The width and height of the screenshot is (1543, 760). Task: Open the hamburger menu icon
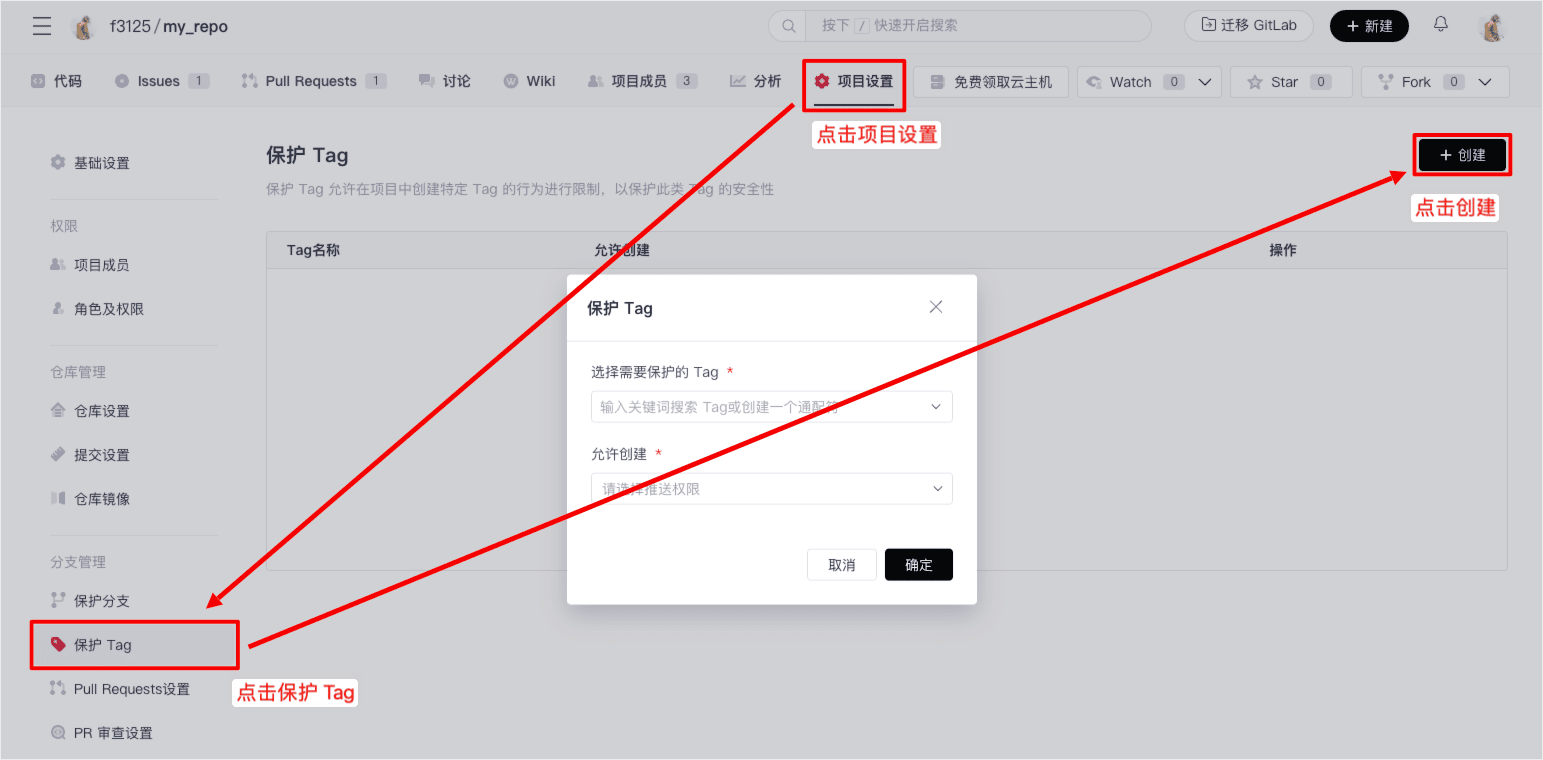pyautogui.click(x=42, y=27)
